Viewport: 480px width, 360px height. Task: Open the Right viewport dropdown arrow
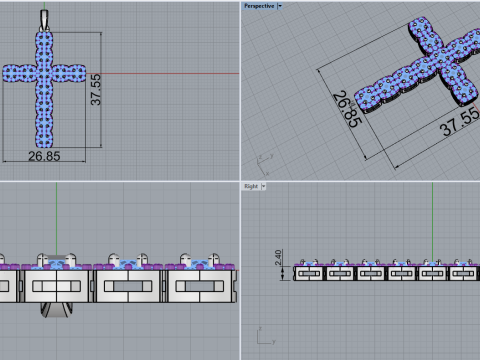[x=263, y=186]
